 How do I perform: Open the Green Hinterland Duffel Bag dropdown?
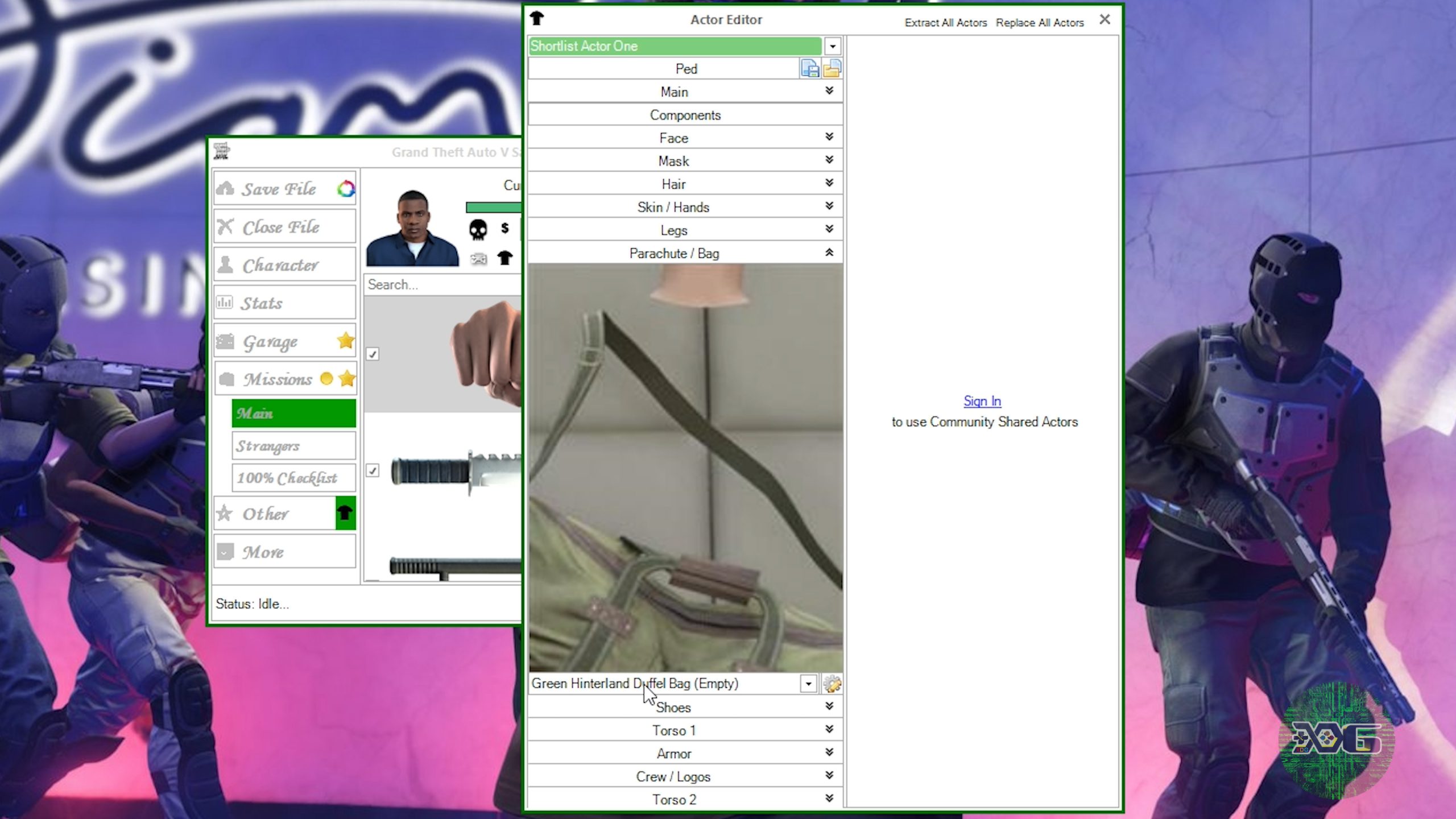(x=807, y=684)
